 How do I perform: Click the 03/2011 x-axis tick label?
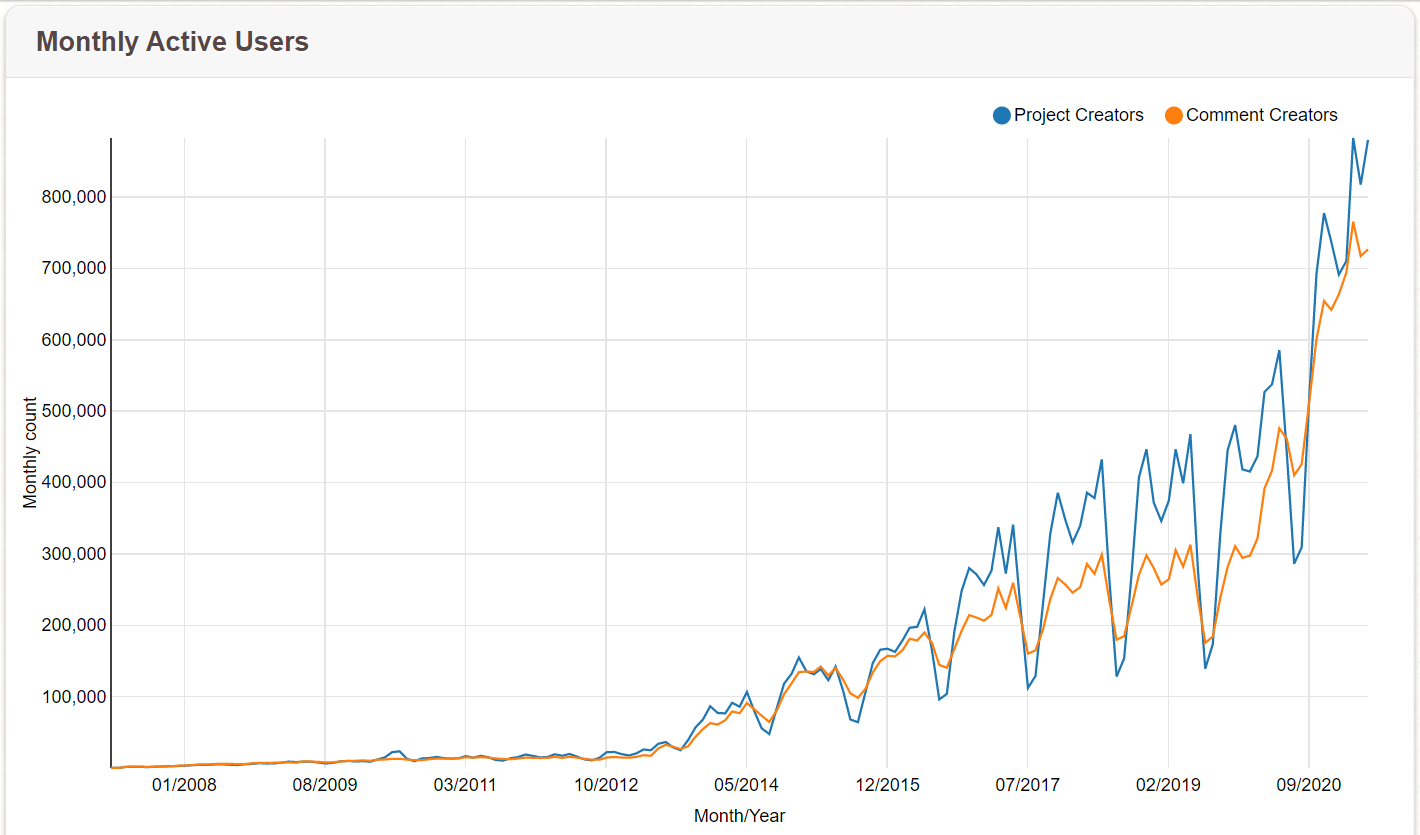tap(465, 785)
